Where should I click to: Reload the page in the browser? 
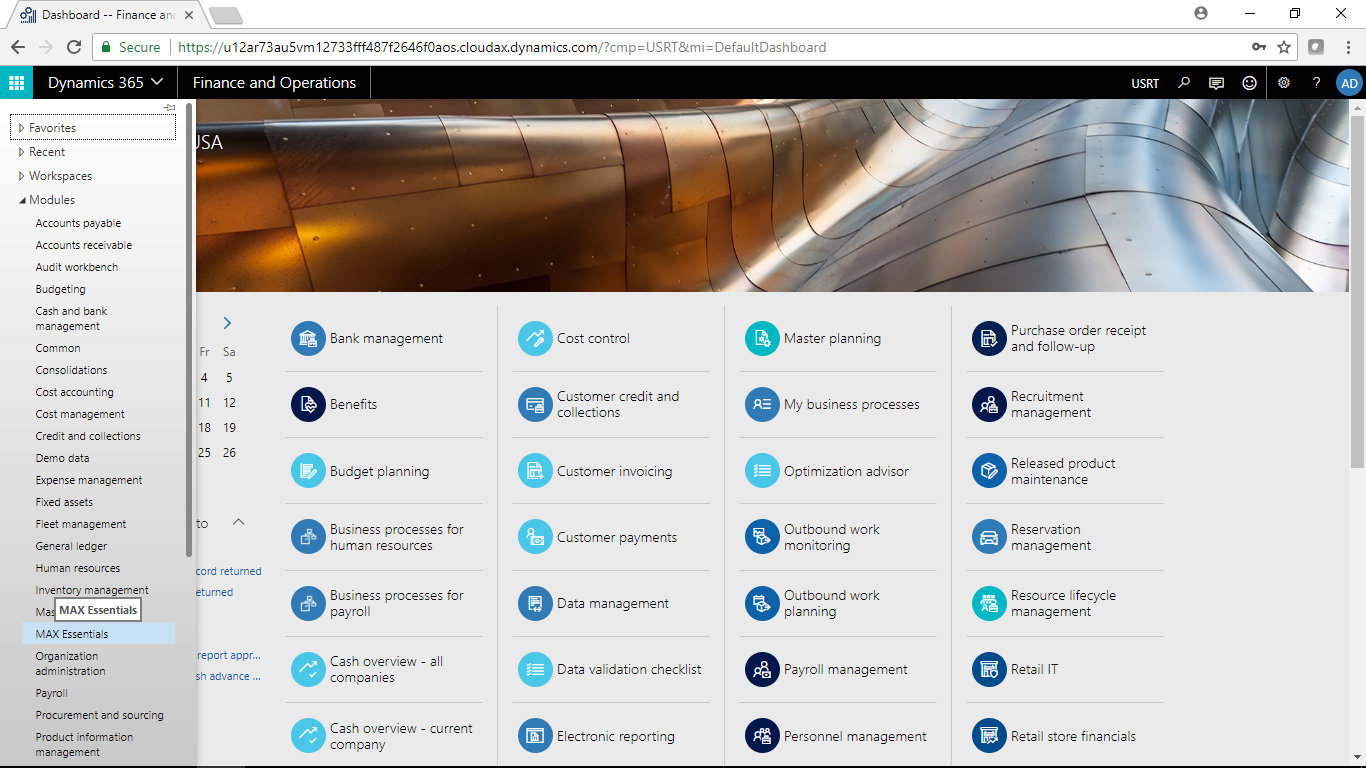[73, 47]
